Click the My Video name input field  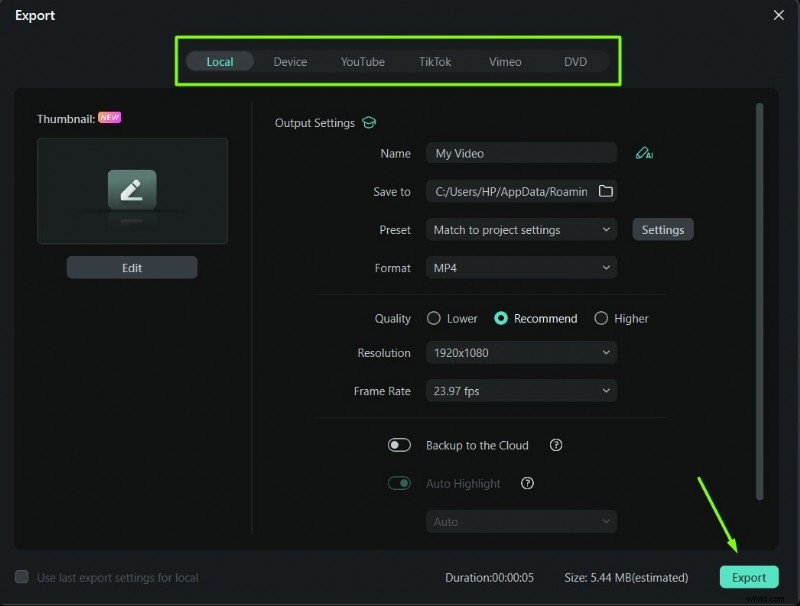point(520,152)
